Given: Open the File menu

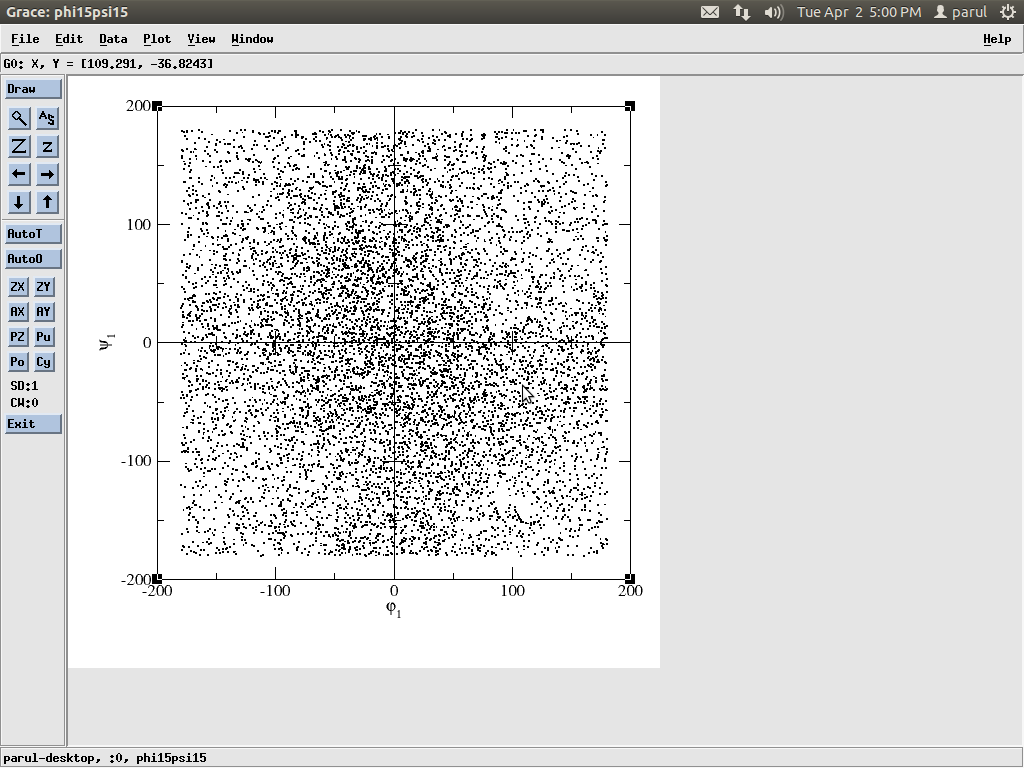Looking at the screenshot, I should (25, 39).
